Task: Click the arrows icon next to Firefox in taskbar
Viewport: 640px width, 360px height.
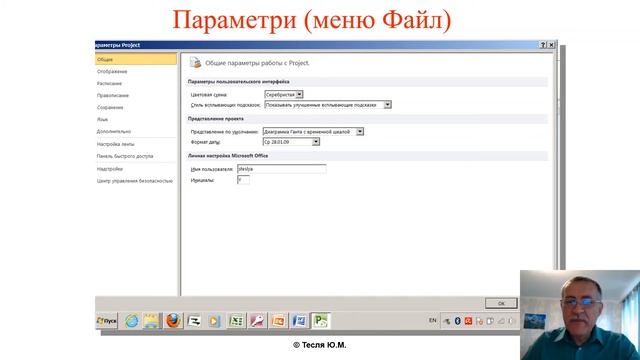Action: coord(193,321)
